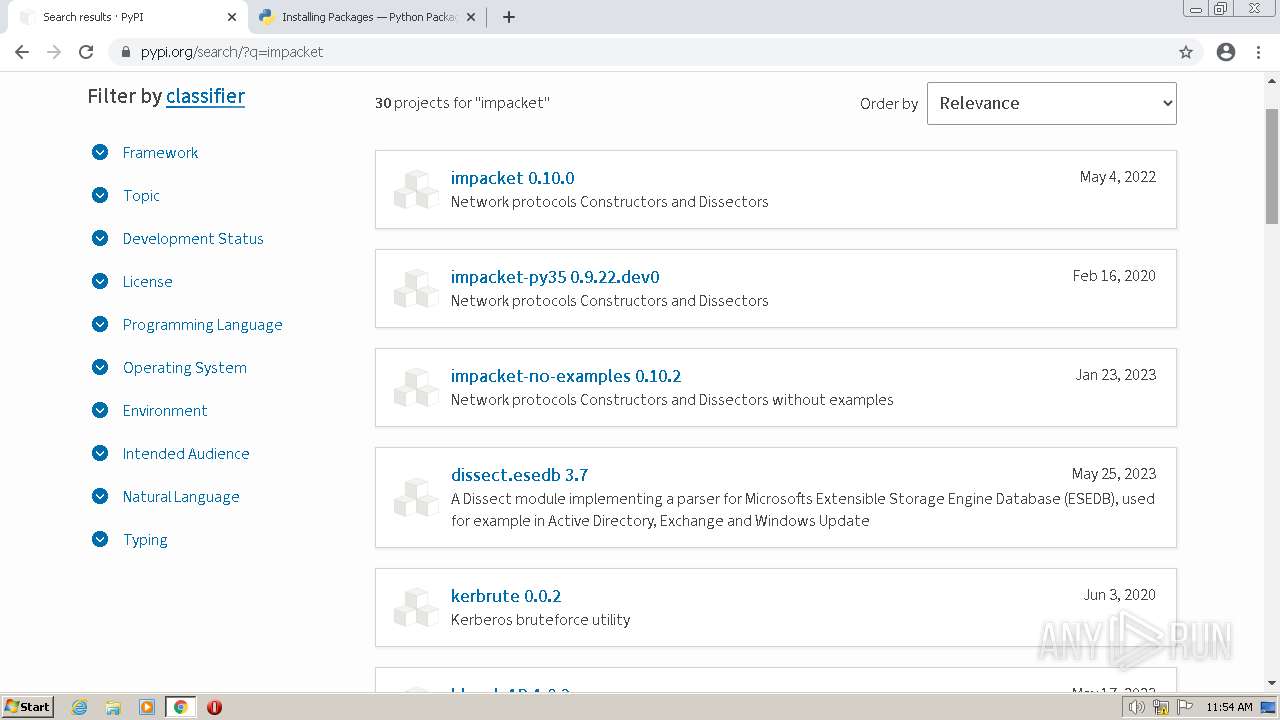Open Windows Explorer from taskbar
This screenshot has height=720, width=1280.
pos(113,707)
